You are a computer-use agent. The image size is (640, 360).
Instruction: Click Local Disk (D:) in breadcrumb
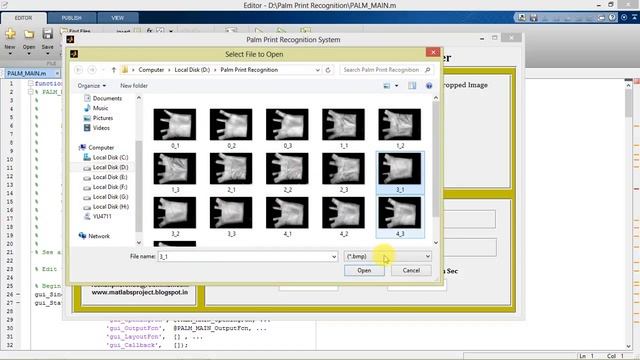[x=192, y=70]
